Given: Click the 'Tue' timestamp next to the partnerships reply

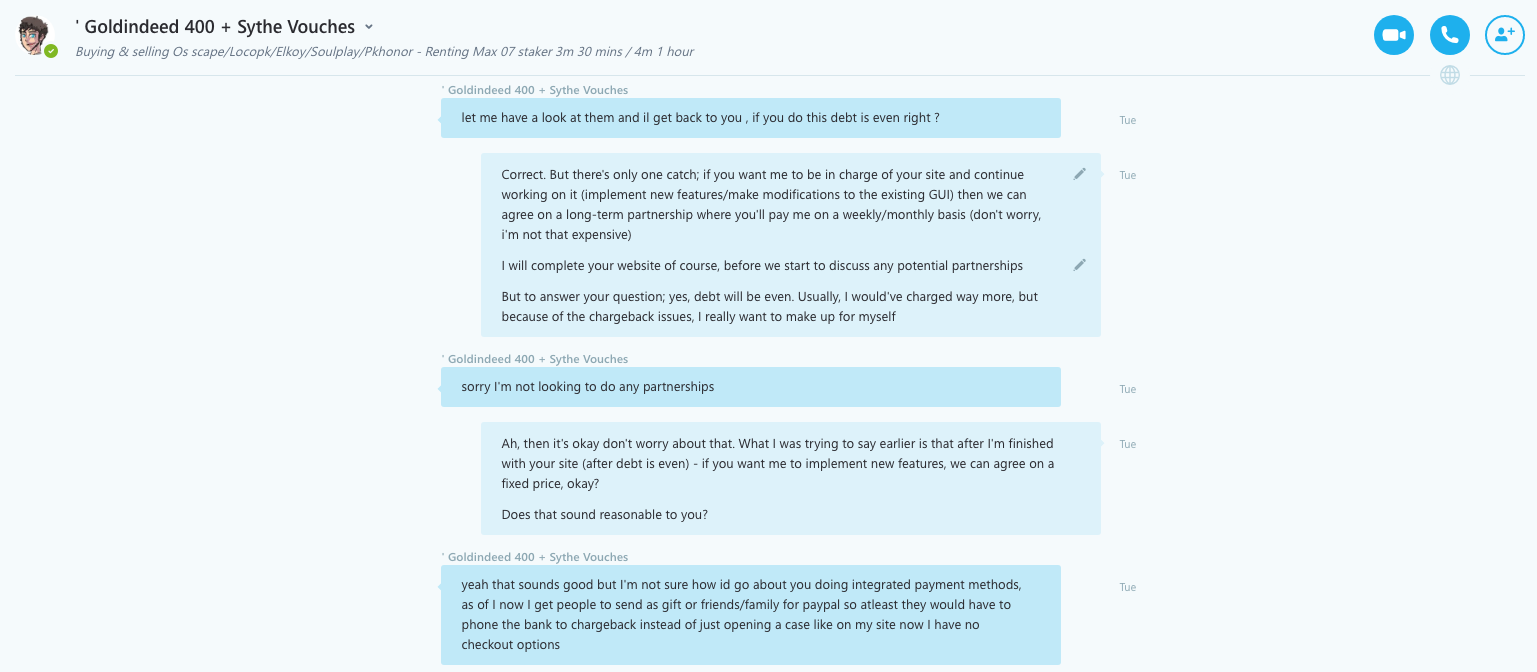Looking at the screenshot, I should point(1127,389).
